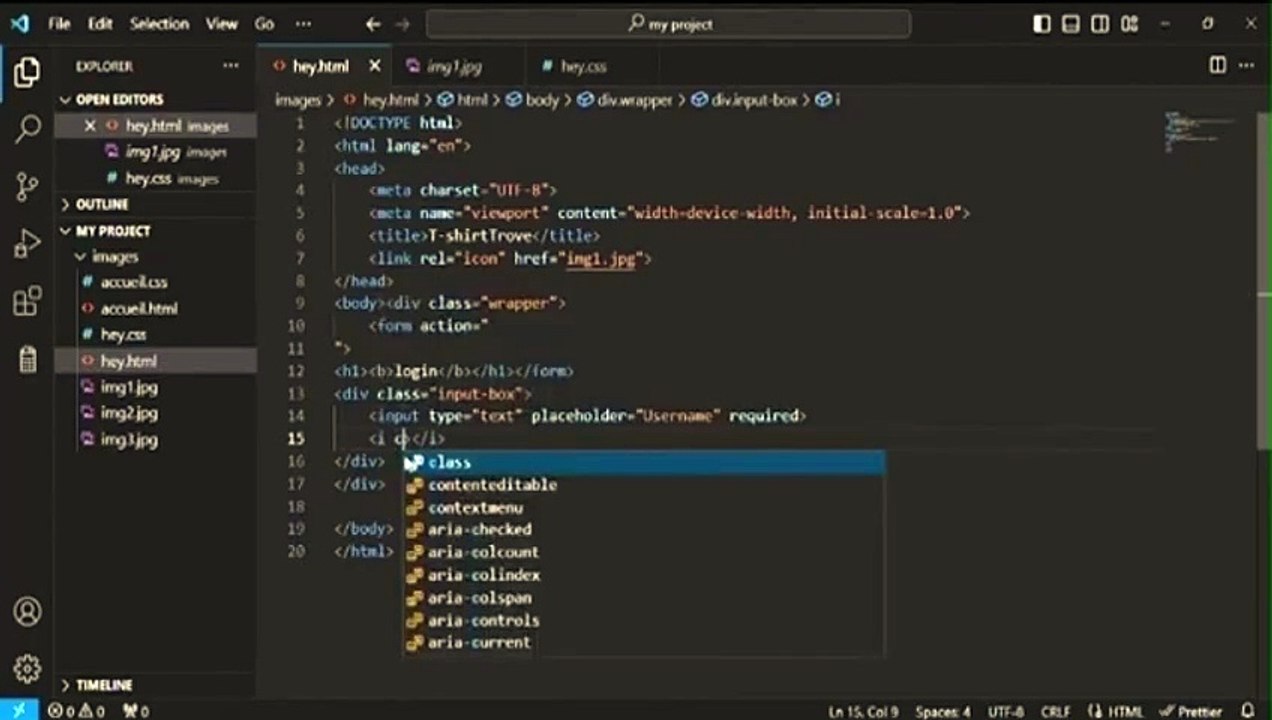Choose aria-colcount suggestion
Screen dimensions: 1272x720
(644, 552)
